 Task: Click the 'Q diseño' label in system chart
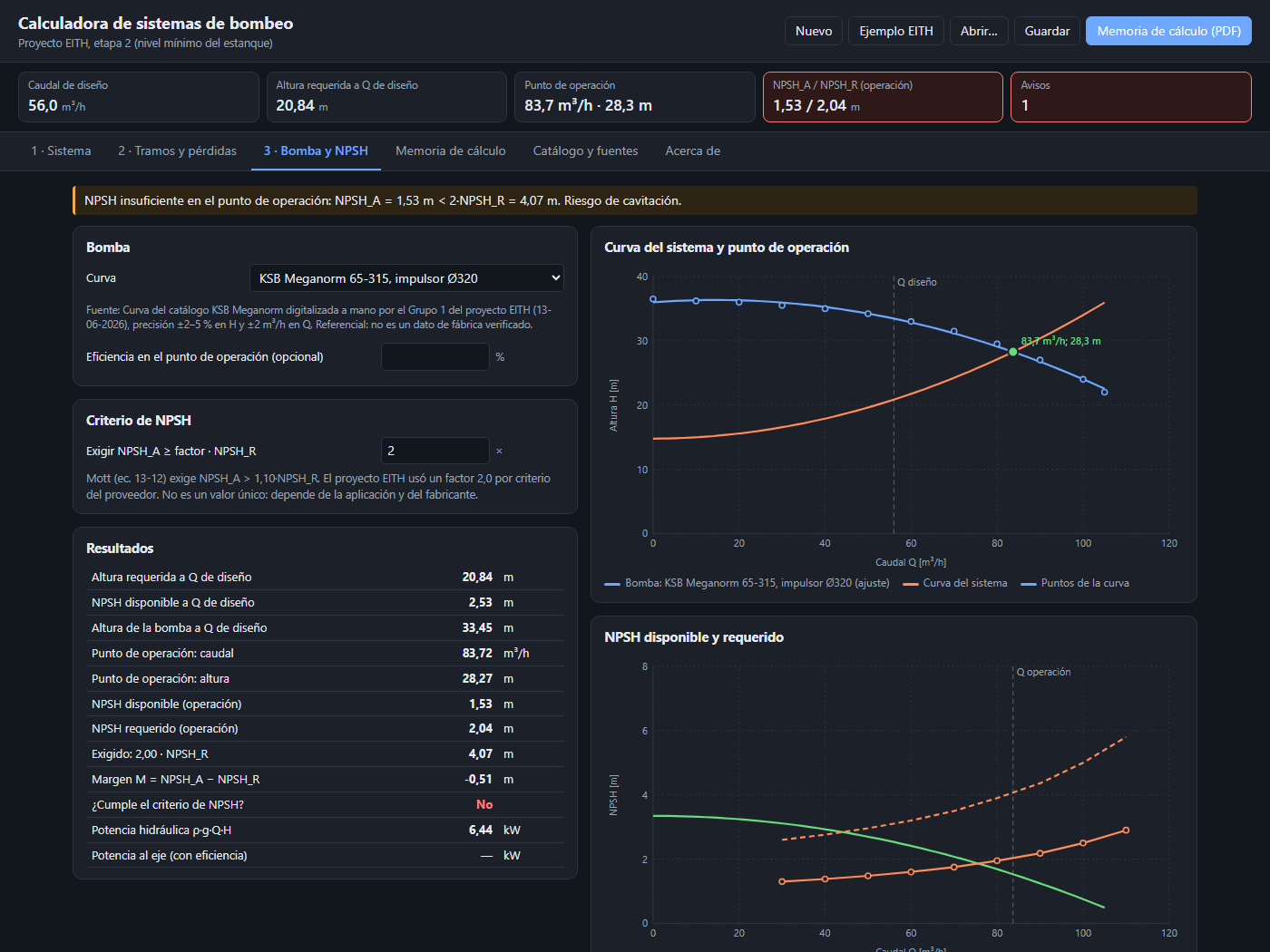[917, 282]
